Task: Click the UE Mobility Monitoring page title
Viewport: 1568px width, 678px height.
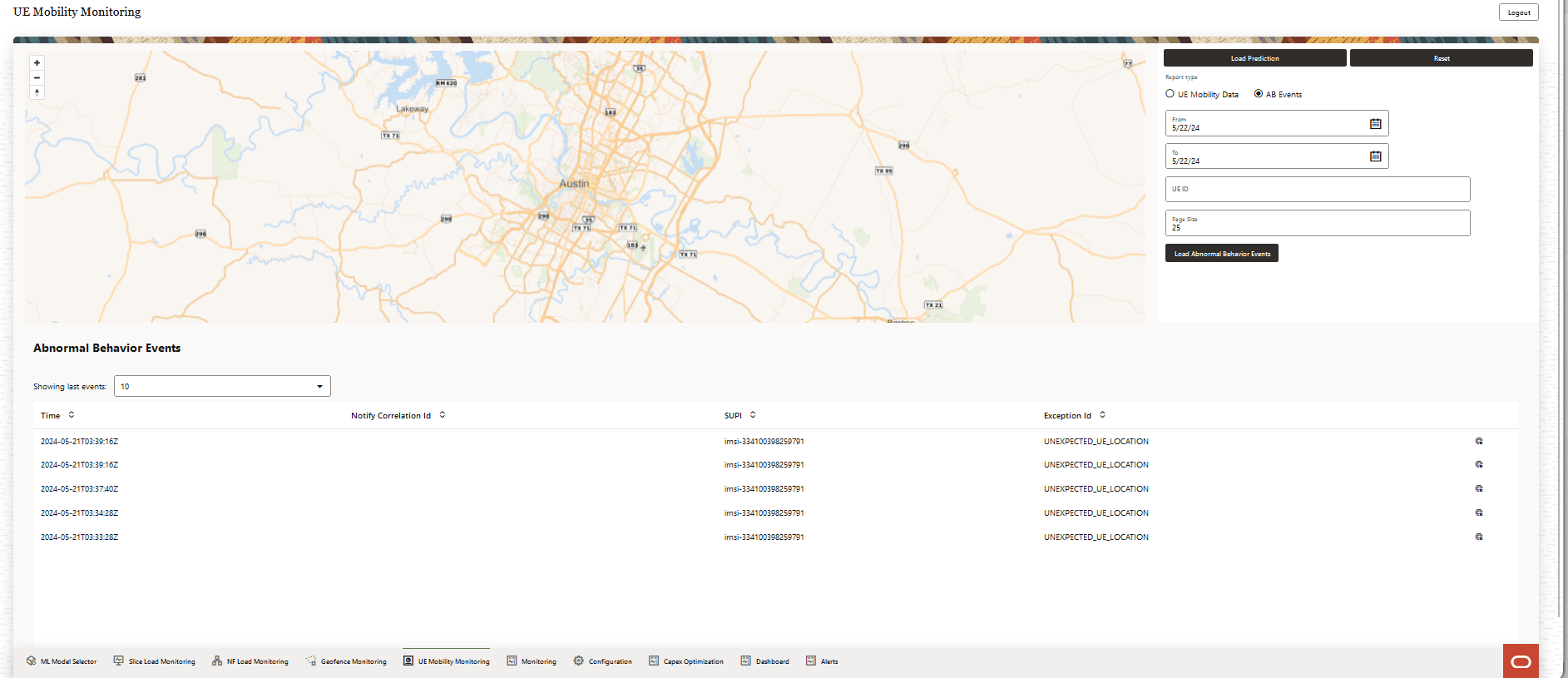Action: click(x=77, y=12)
